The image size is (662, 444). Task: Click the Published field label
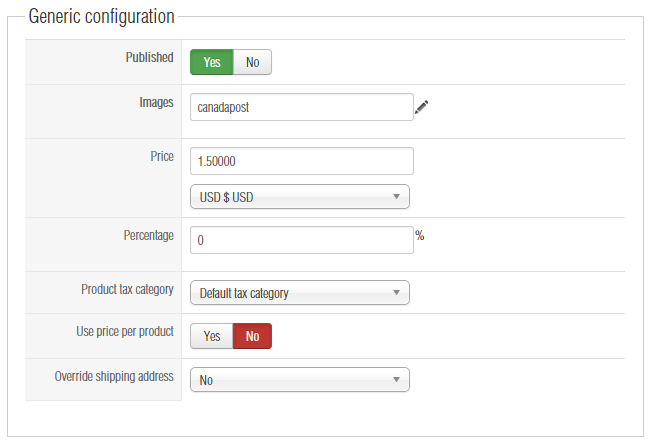pyautogui.click(x=149, y=58)
